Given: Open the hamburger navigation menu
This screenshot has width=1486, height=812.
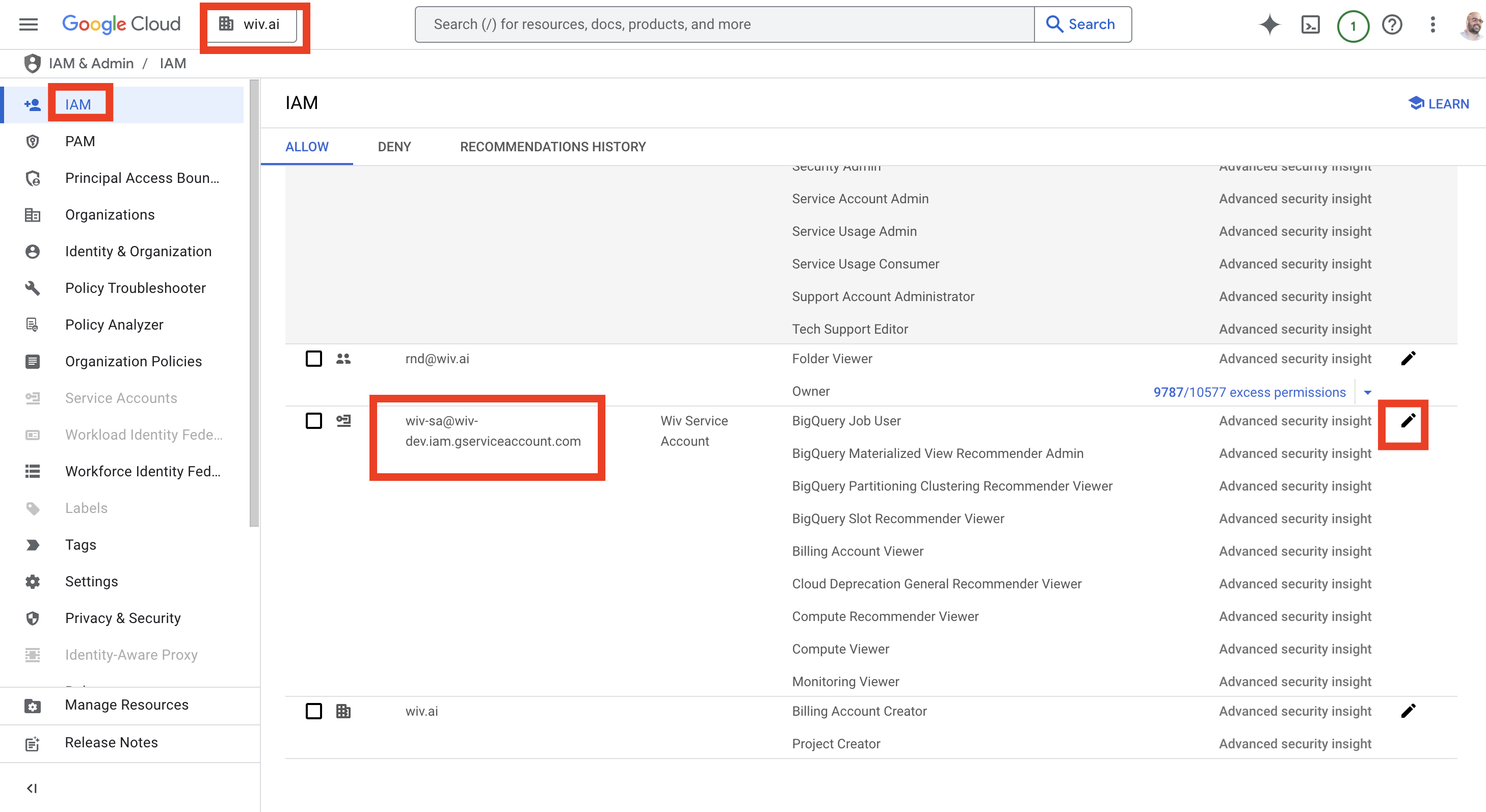Looking at the screenshot, I should [28, 24].
